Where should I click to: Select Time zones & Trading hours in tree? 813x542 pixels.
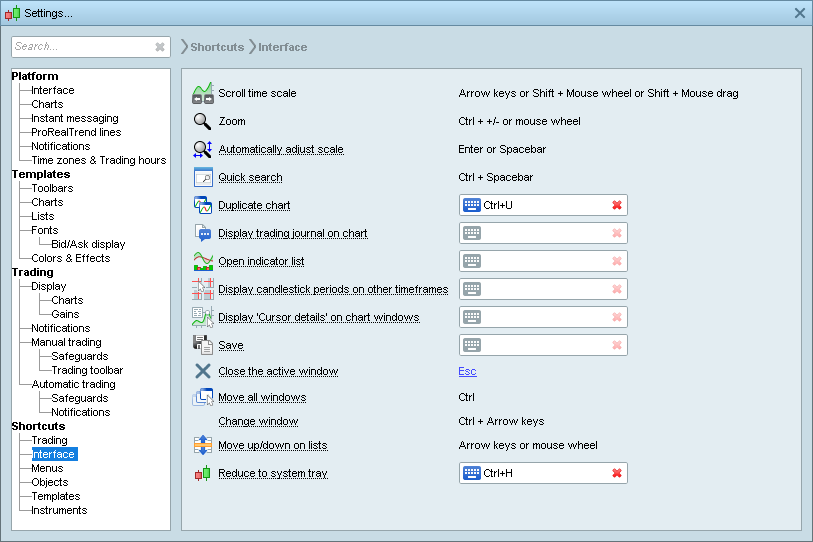(98, 160)
